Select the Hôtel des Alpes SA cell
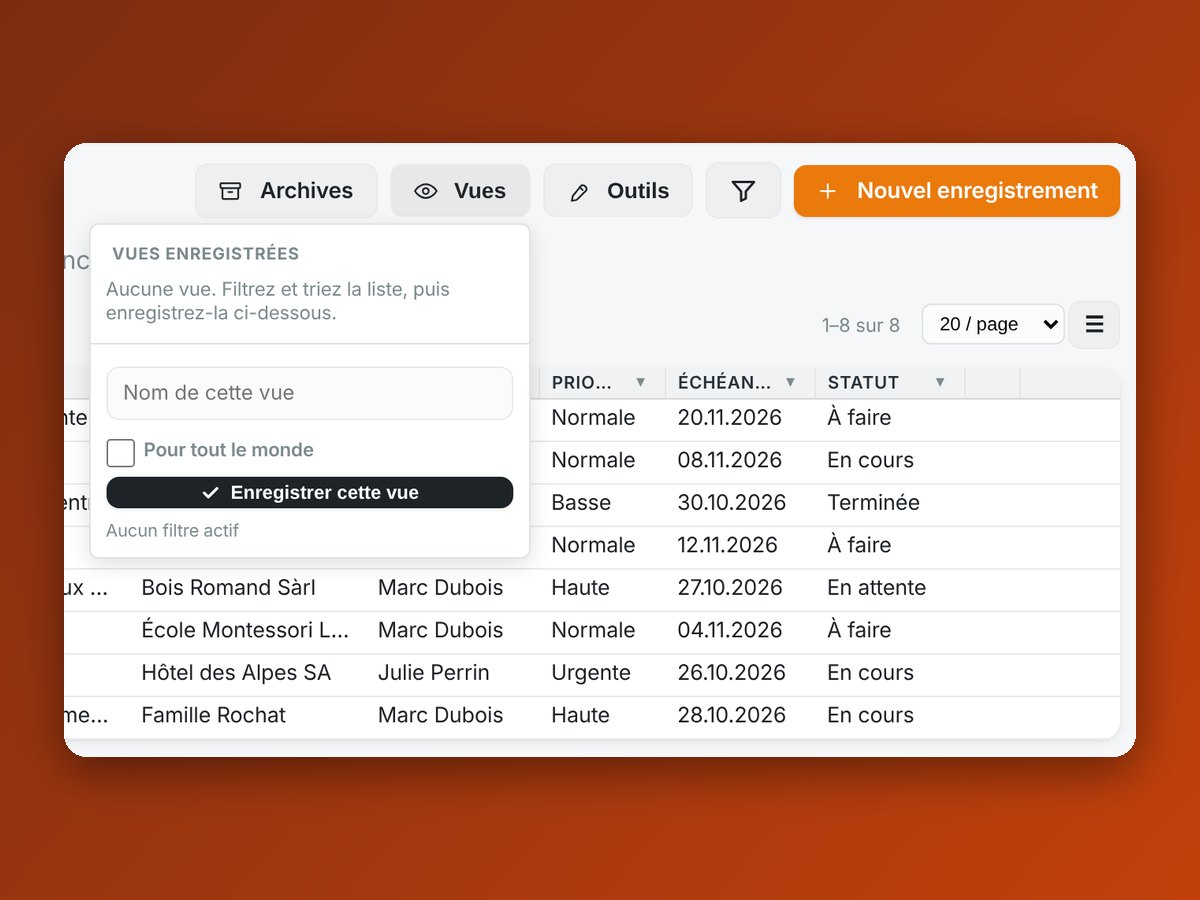Viewport: 1200px width, 900px height. click(x=236, y=673)
